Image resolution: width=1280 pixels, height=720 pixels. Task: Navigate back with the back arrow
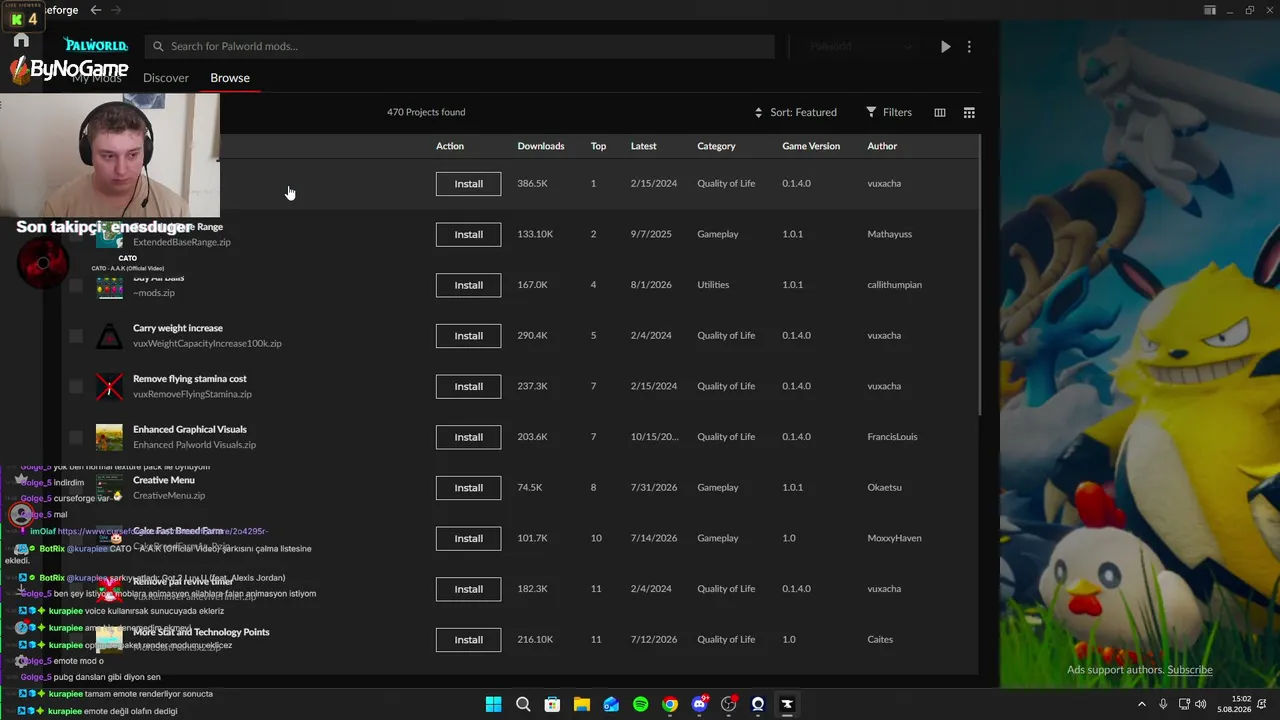(x=96, y=10)
